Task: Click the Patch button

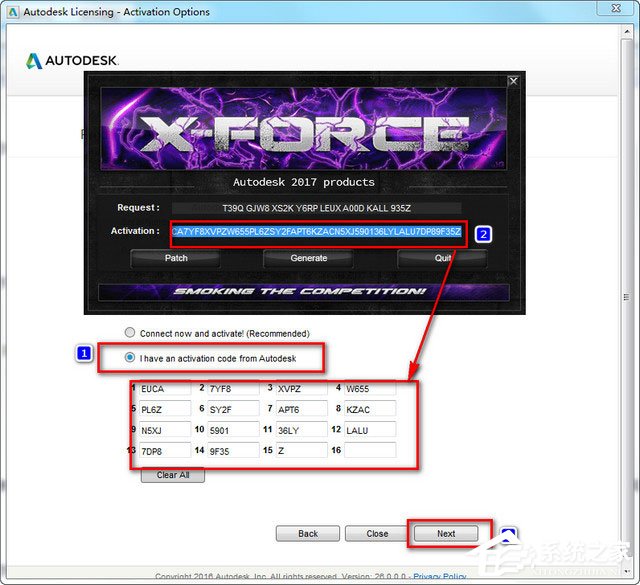Action: [x=176, y=258]
